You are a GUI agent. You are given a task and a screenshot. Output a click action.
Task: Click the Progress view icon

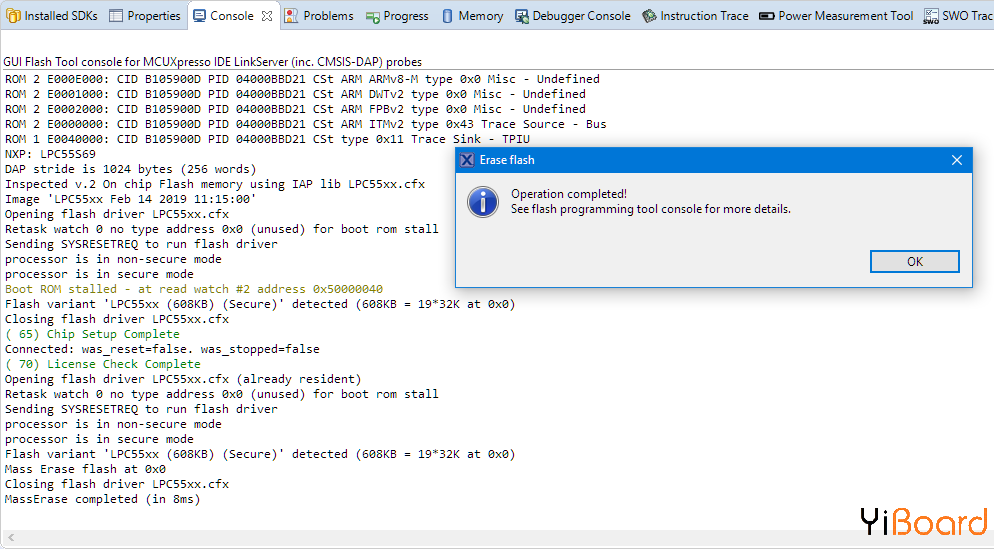click(x=373, y=16)
